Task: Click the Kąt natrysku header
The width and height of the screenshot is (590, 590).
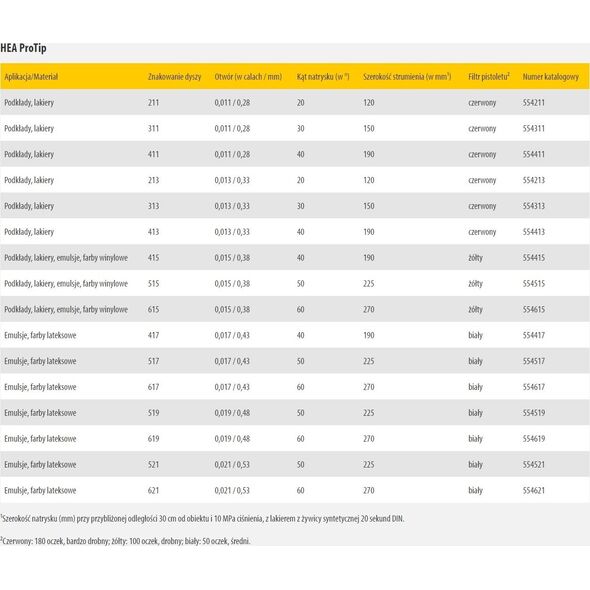Action: [323, 77]
